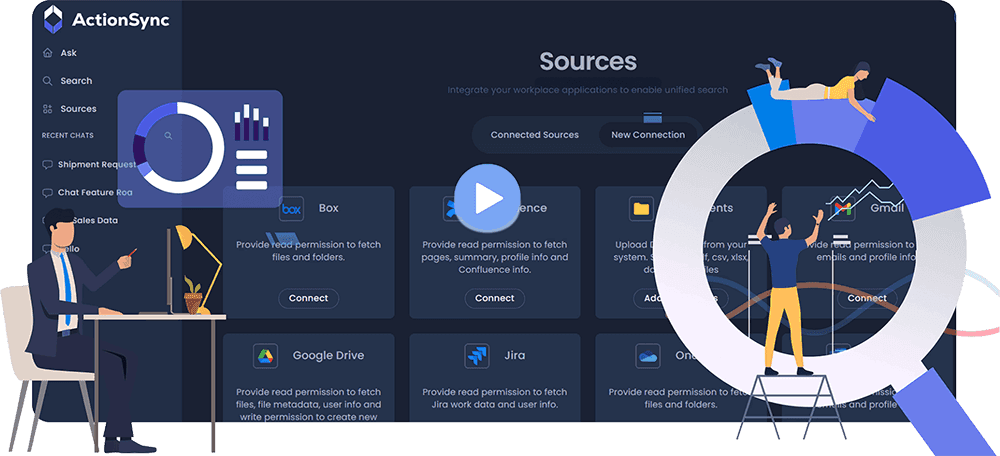Click the Box card title
This screenshot has height=456, width=1000.
328,209
